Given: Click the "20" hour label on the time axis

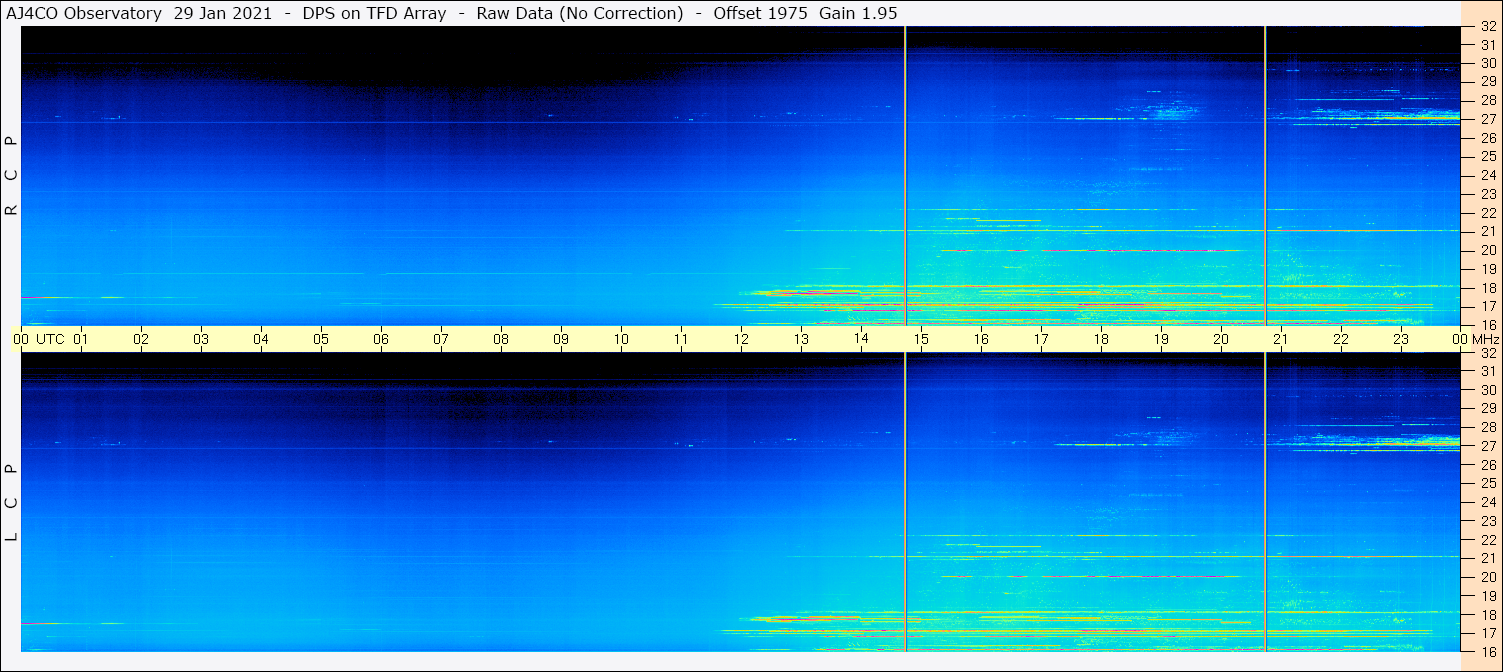Looking at the screenshot, I should 1221,339.
